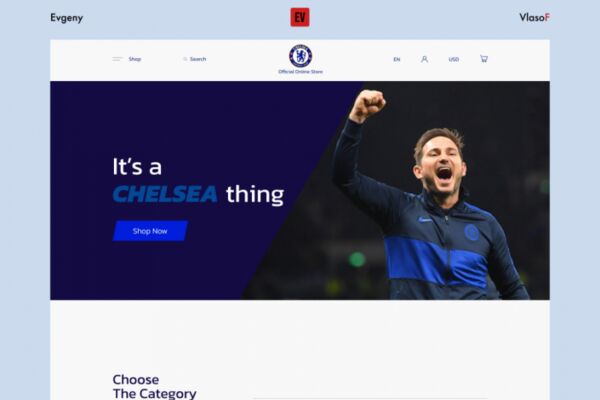Viewport: 600px width, 400px height.
Task: Click the Shop menu label
Action: [x=135, y=59]
